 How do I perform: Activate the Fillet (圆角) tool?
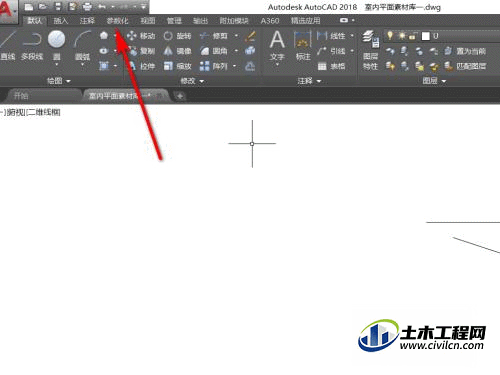(x=213, y=51)
